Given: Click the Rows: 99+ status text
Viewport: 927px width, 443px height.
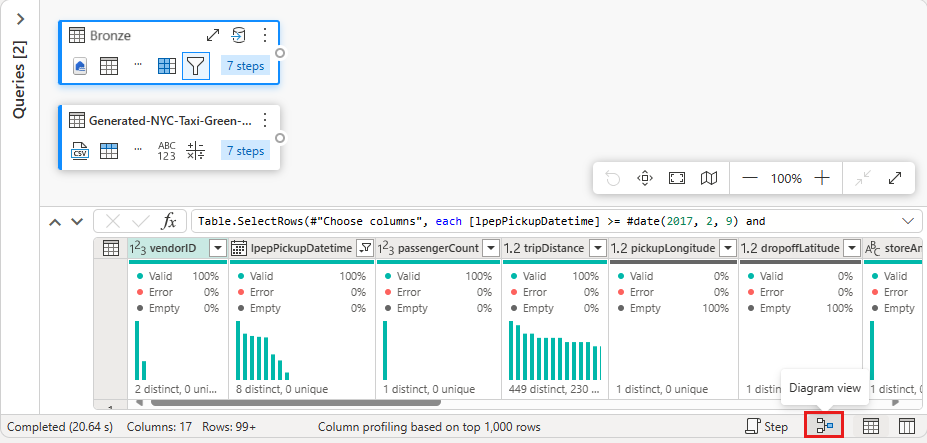Looking at the screenshot, I should click(229, 426).
